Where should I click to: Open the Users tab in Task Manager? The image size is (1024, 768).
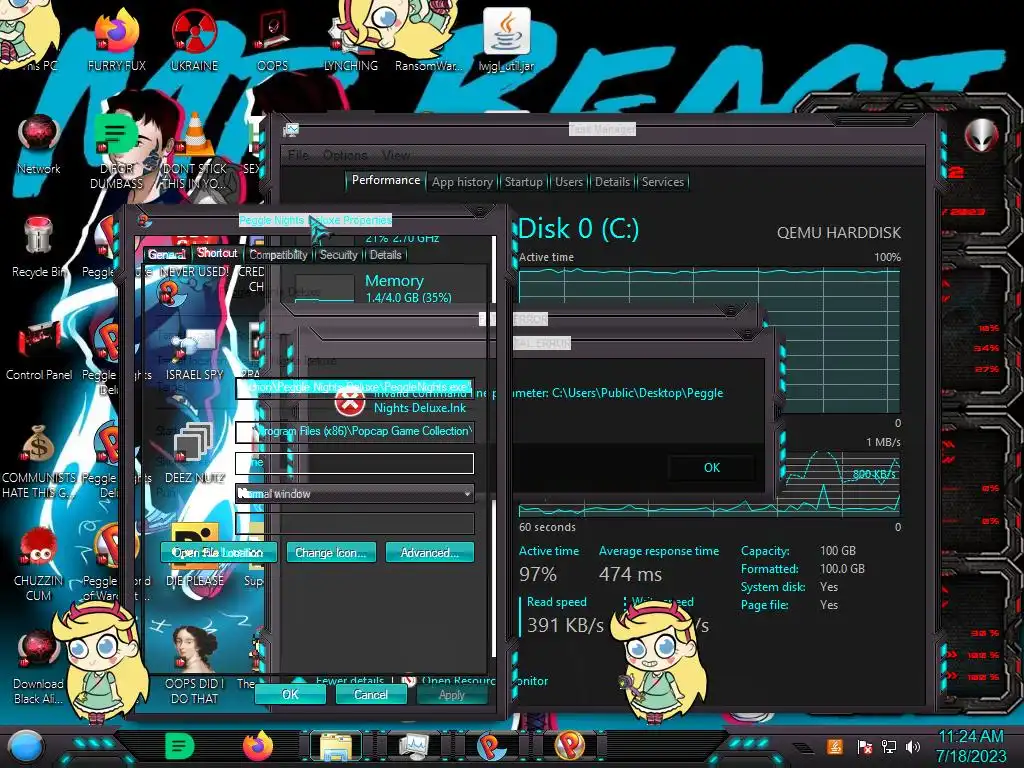(569, 182)
